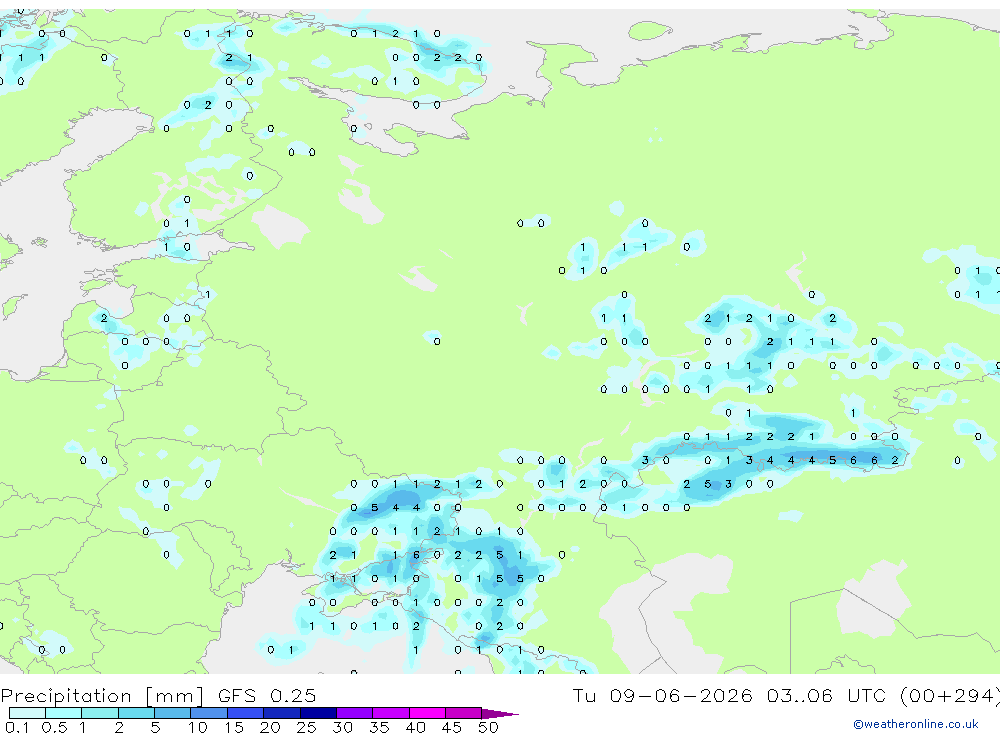Image resolution: width=1000 pixels, height=733 pixels.
Task: Click the legend label '35'
Action: (379, 727)
